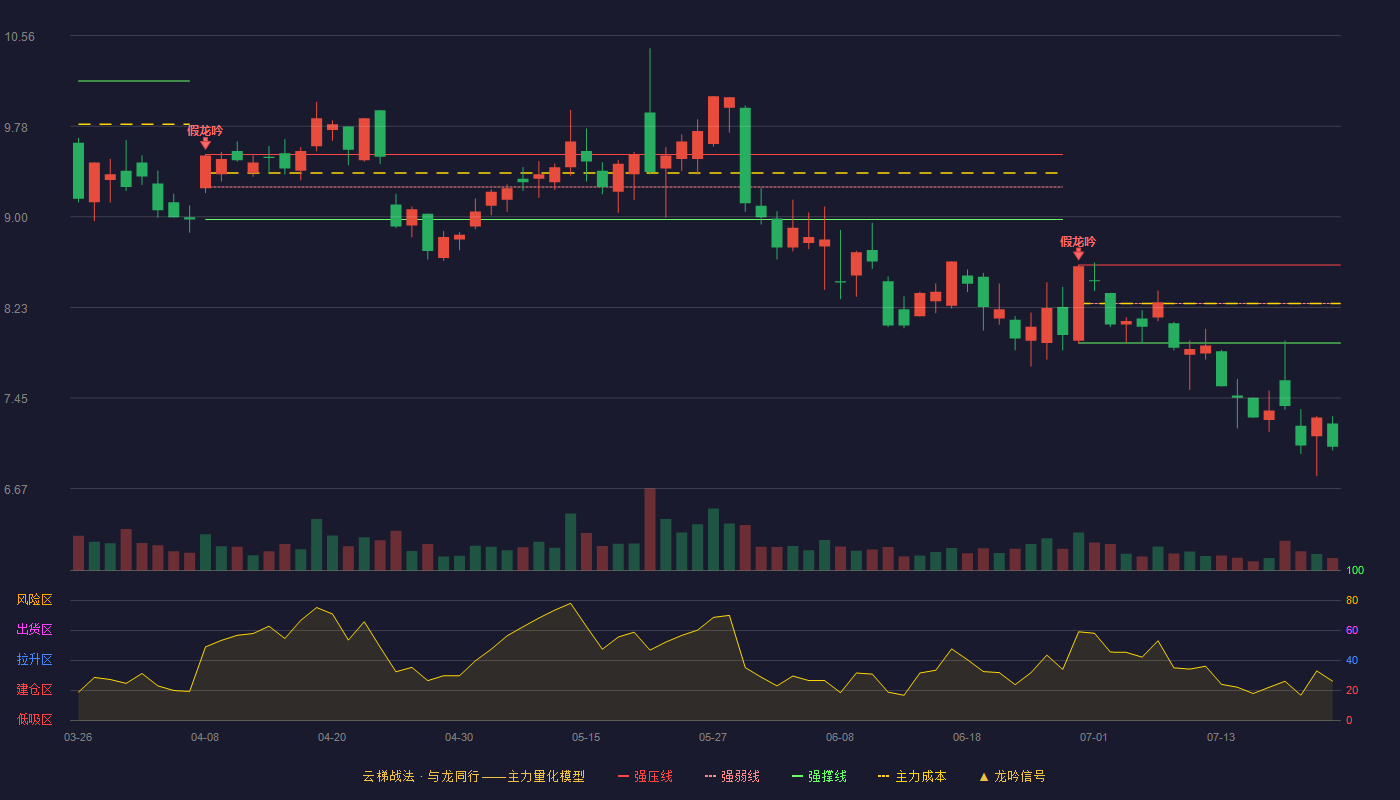Click the 建仓区 zone label

coord(34,690)
